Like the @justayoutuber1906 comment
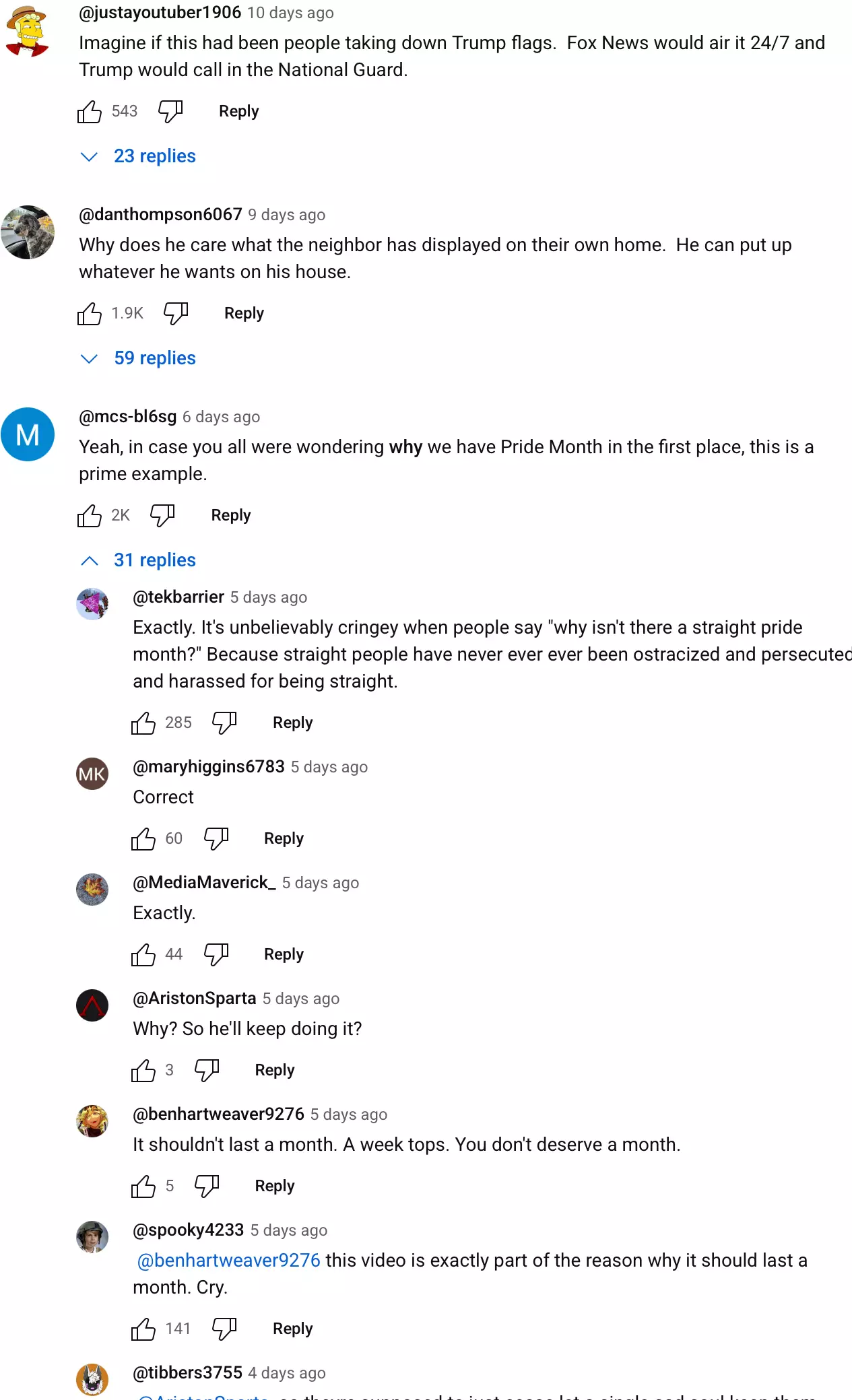 [90, 112]
